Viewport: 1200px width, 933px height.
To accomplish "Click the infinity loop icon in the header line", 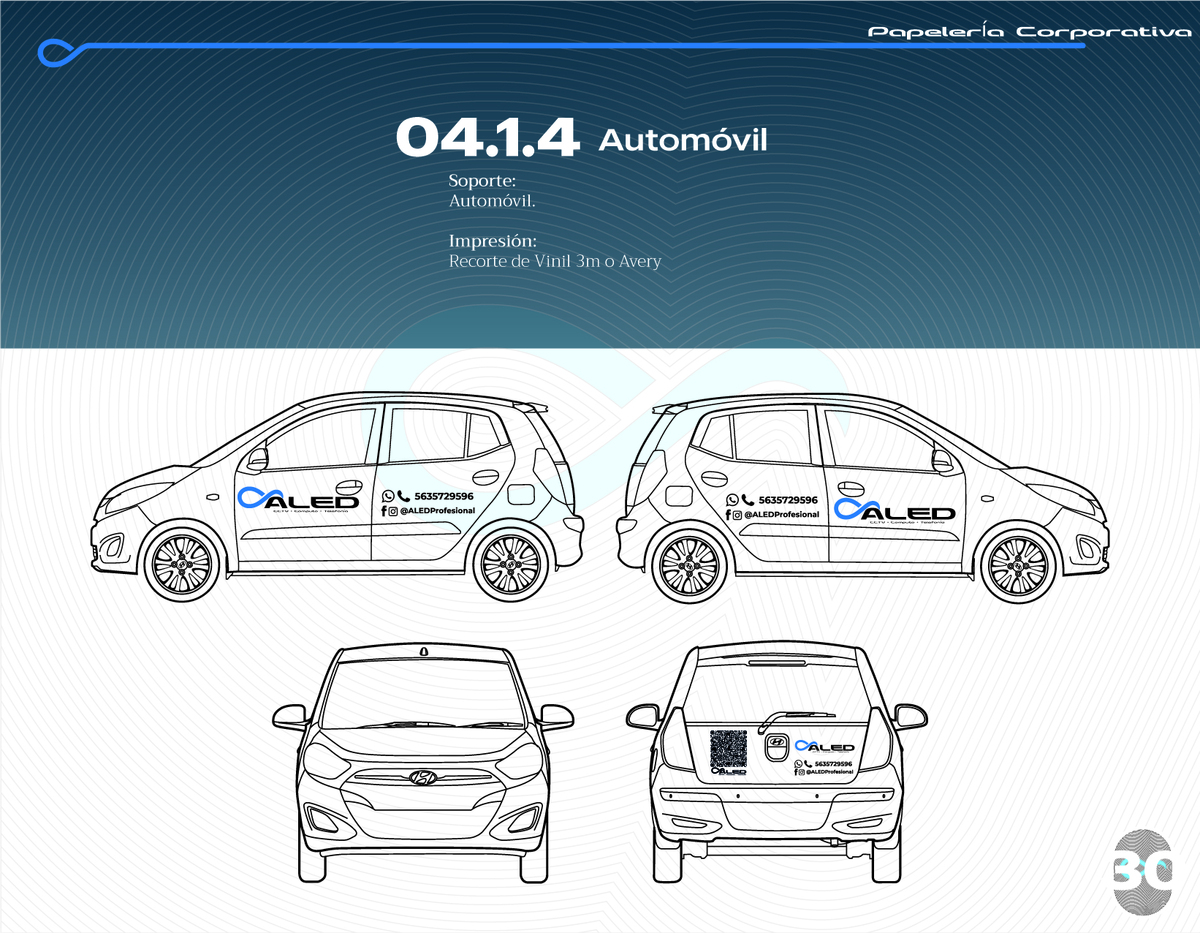I will click(x=60, y=52).
